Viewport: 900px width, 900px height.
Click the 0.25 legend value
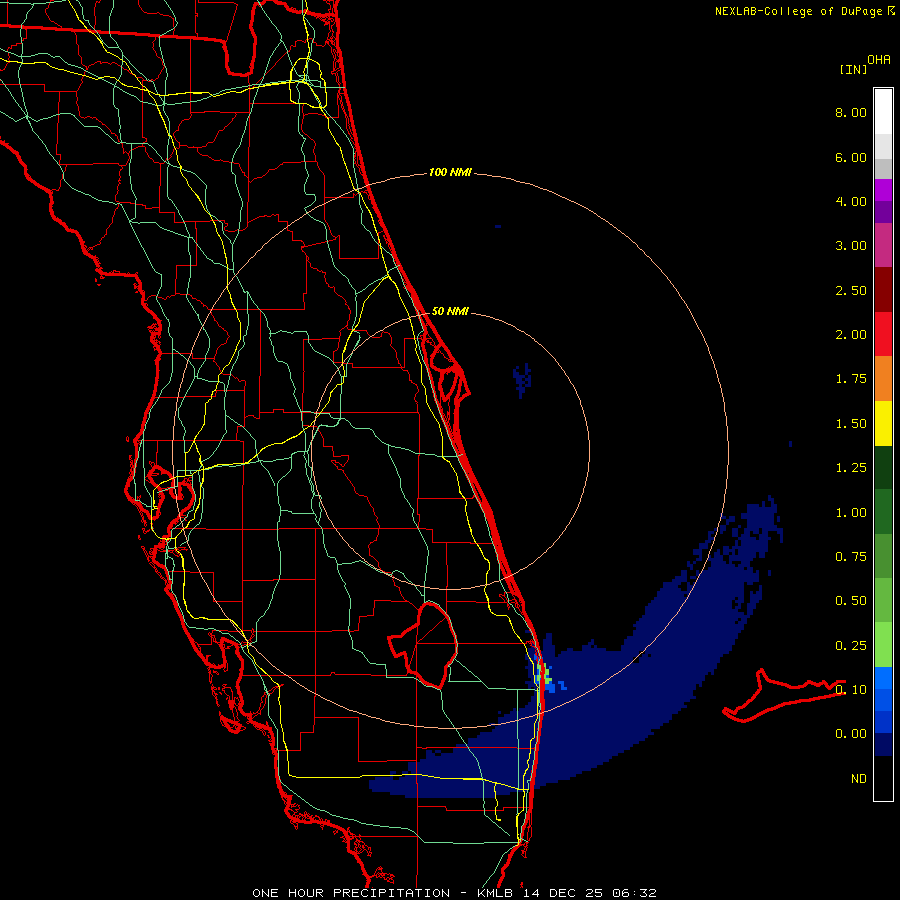pyautogui.click(x=851, y=646)
